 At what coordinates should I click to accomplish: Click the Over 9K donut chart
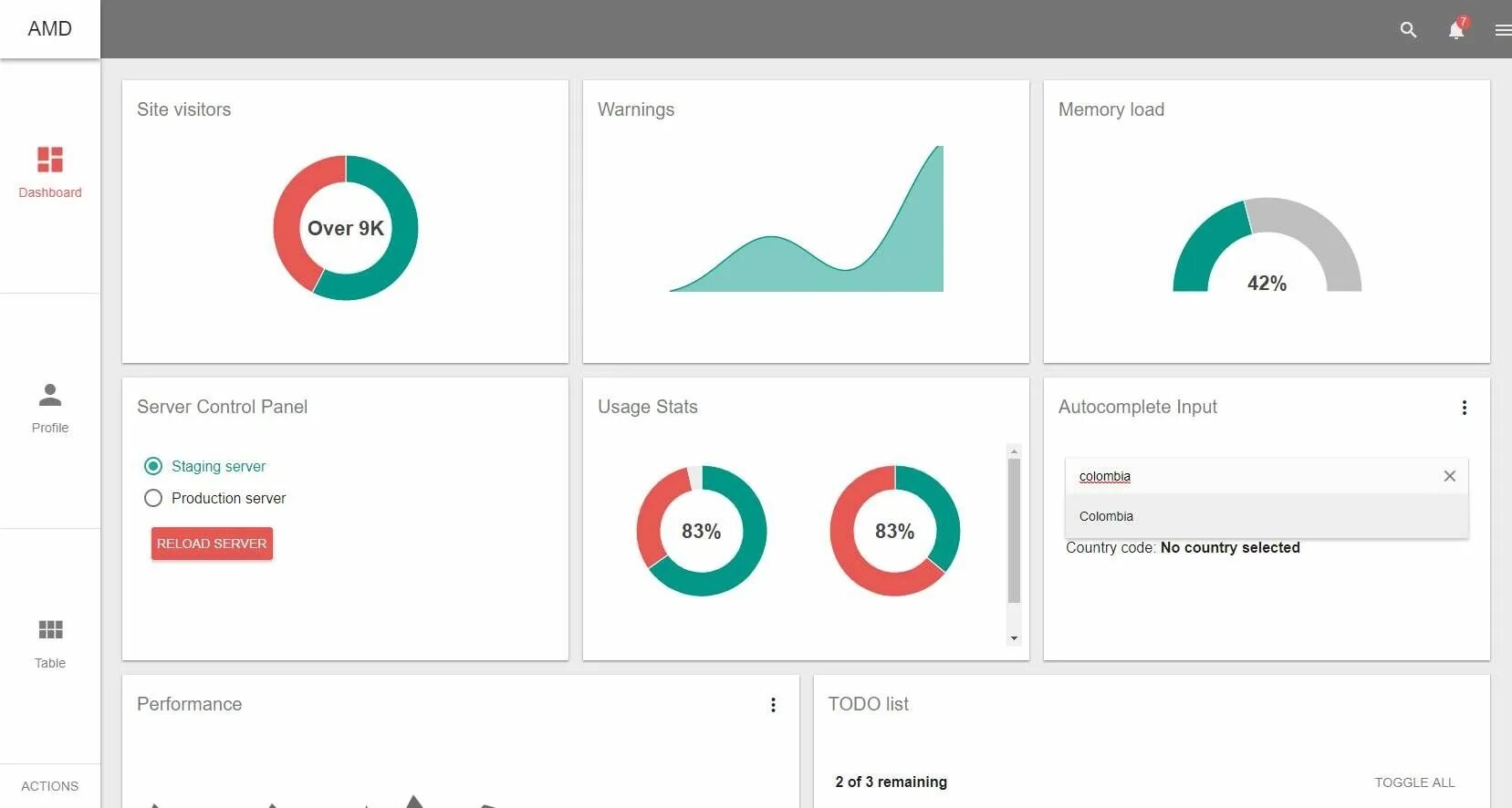tap(346, 228)
